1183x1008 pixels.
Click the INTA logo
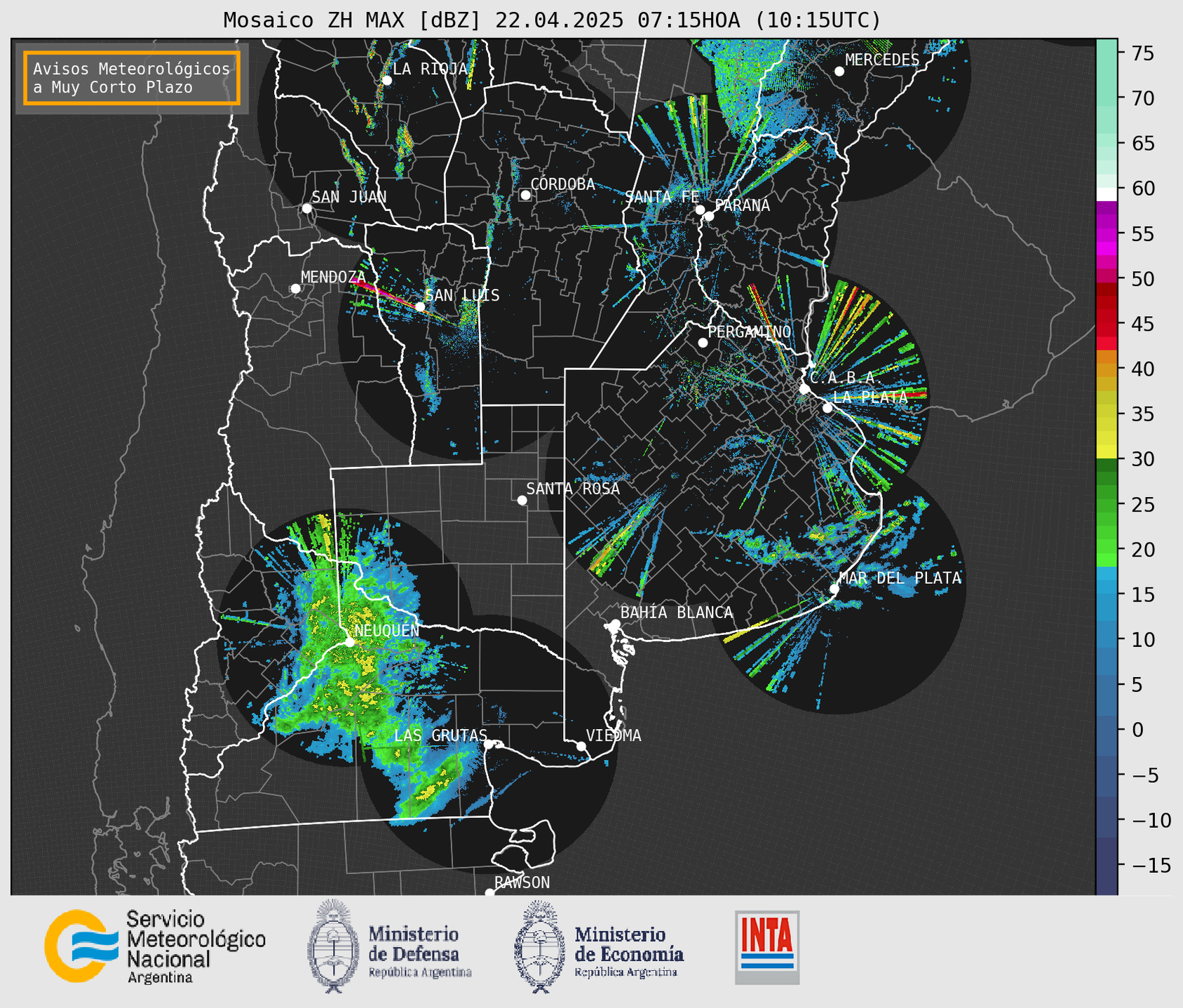(767, 947)
